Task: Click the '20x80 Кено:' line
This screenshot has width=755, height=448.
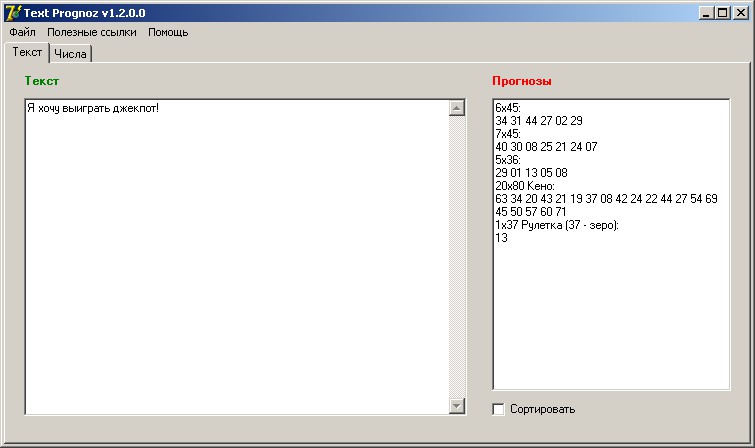Action: tap(525, 186)
